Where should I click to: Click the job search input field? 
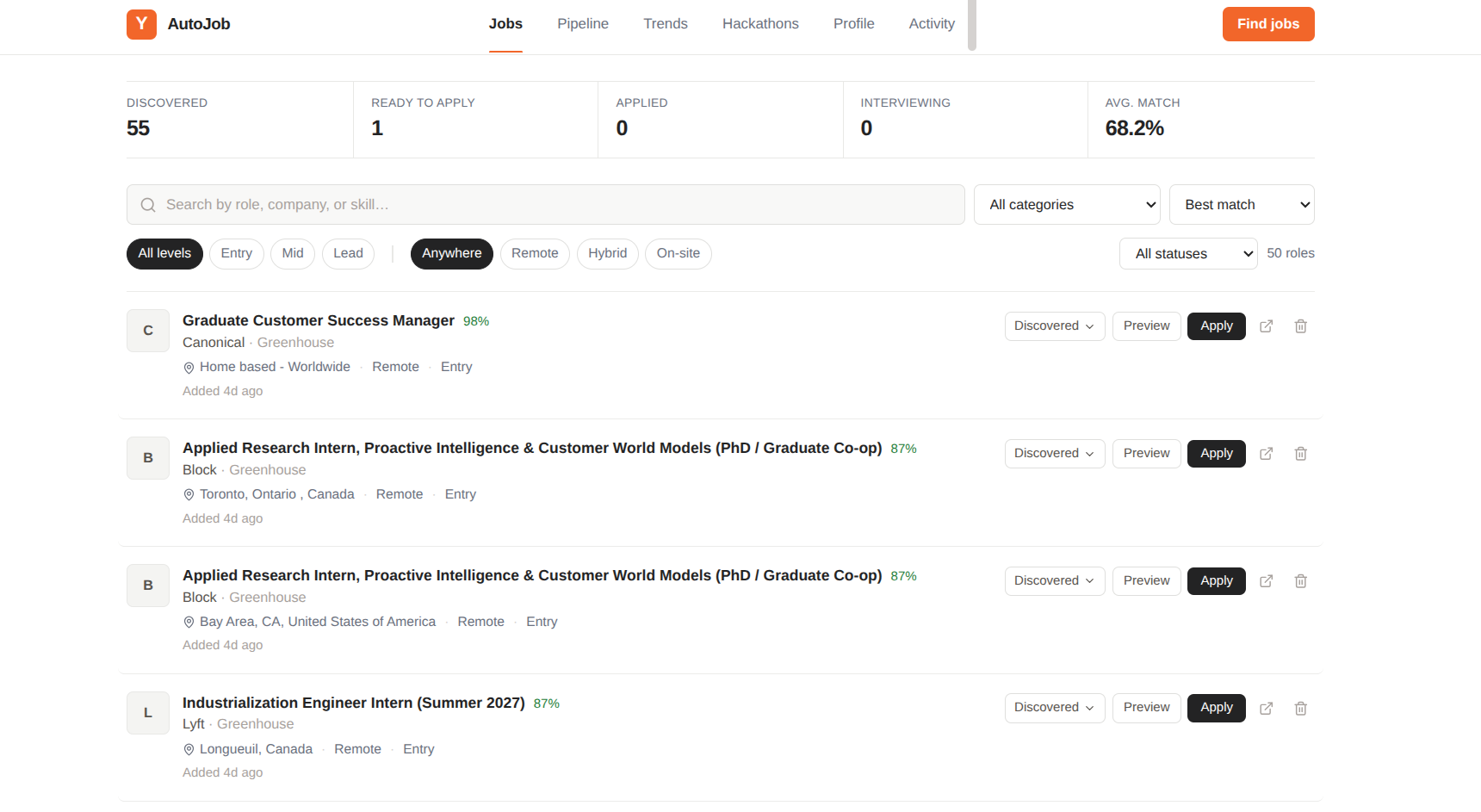pyautogui.click(x=546, y=205)
